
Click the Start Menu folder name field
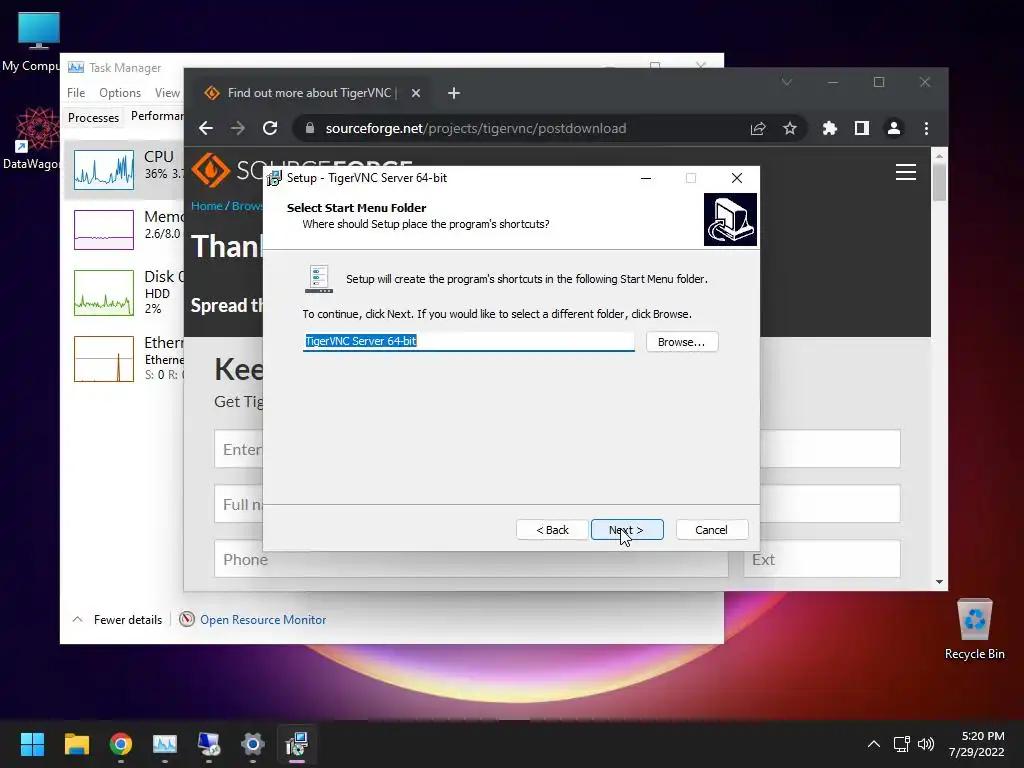(x=468, y=341)
